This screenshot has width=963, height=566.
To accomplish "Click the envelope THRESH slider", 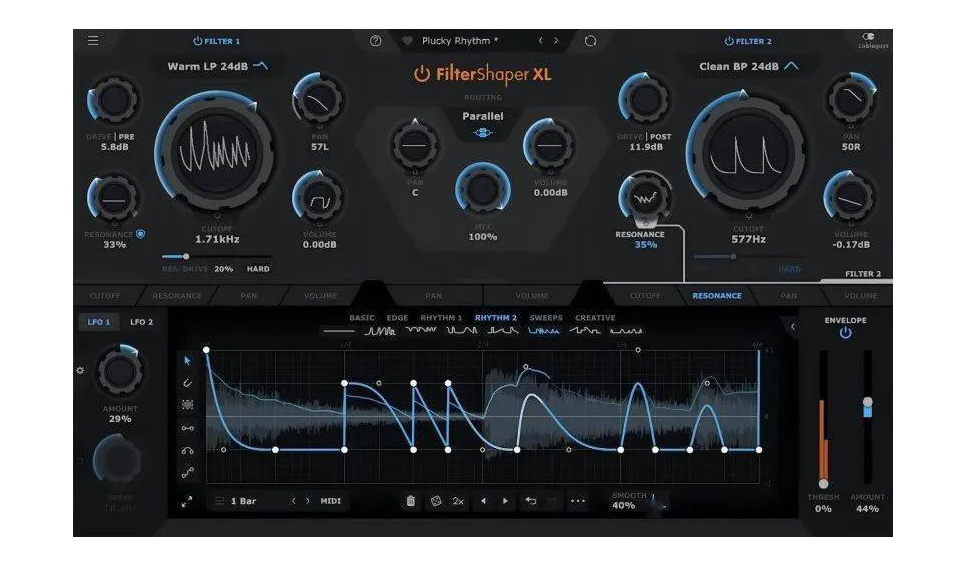I will coord(823,417).
